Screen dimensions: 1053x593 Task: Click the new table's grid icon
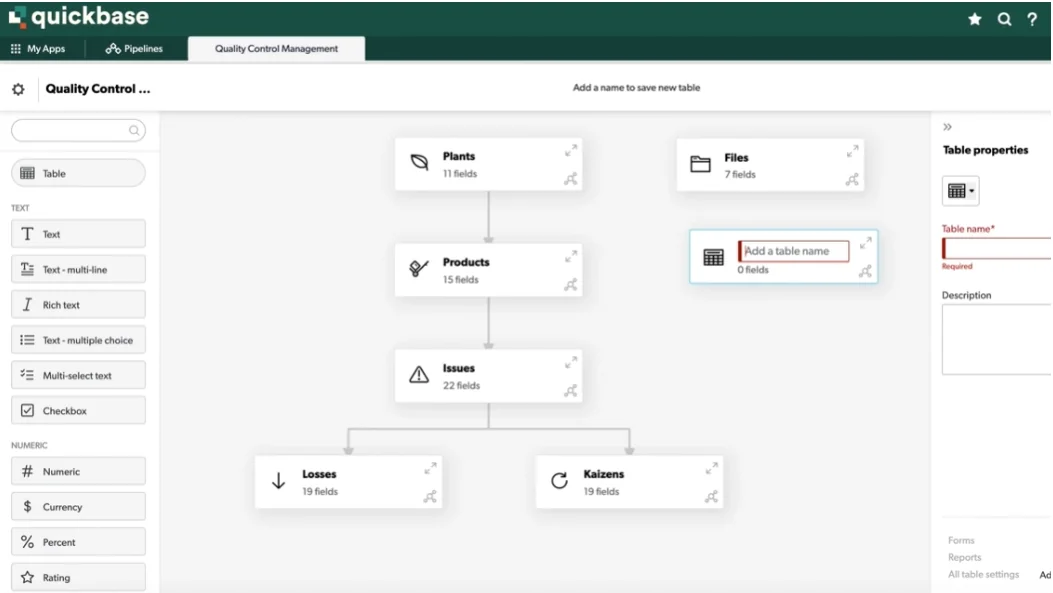tap(713, 257)
